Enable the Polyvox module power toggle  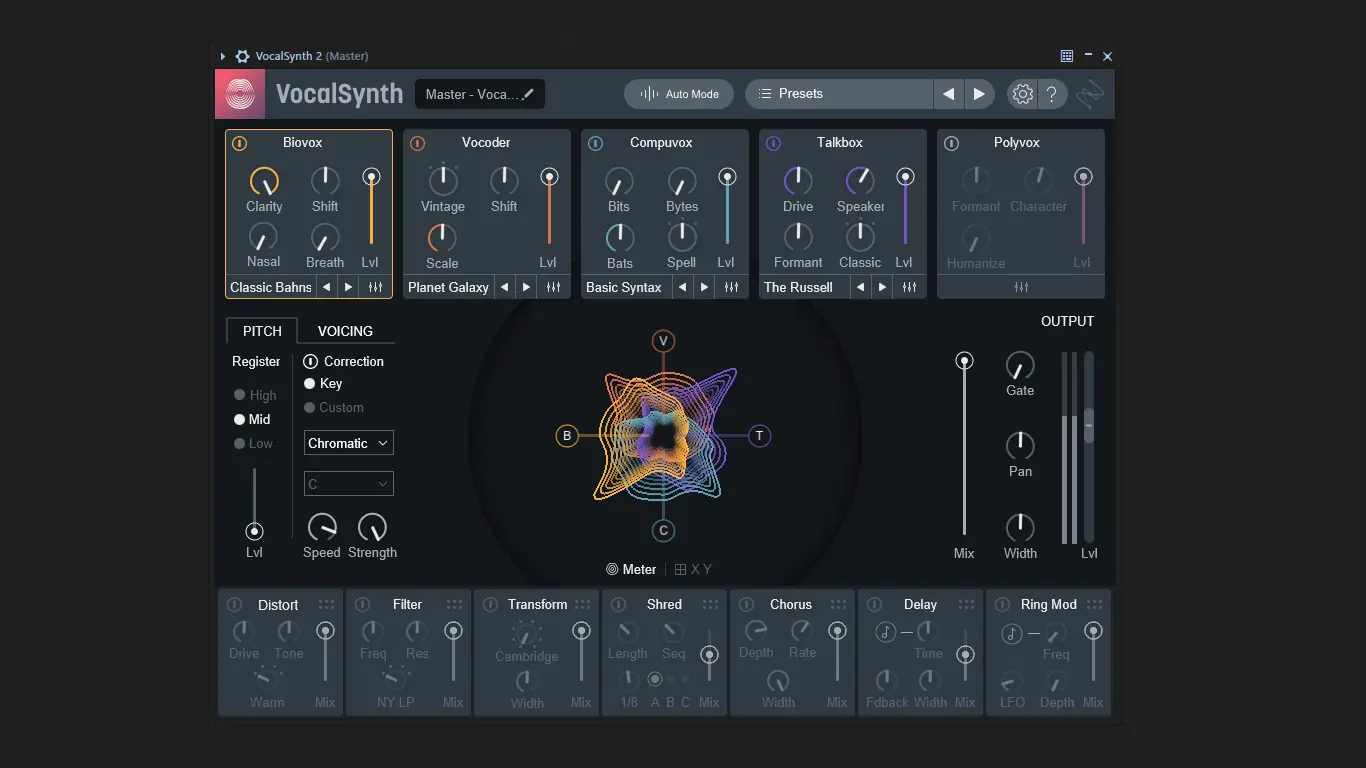pos(951,143)
